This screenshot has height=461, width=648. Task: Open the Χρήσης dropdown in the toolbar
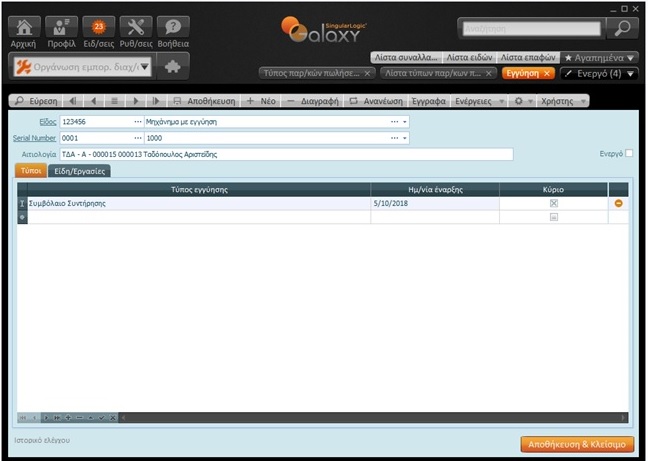564,101
